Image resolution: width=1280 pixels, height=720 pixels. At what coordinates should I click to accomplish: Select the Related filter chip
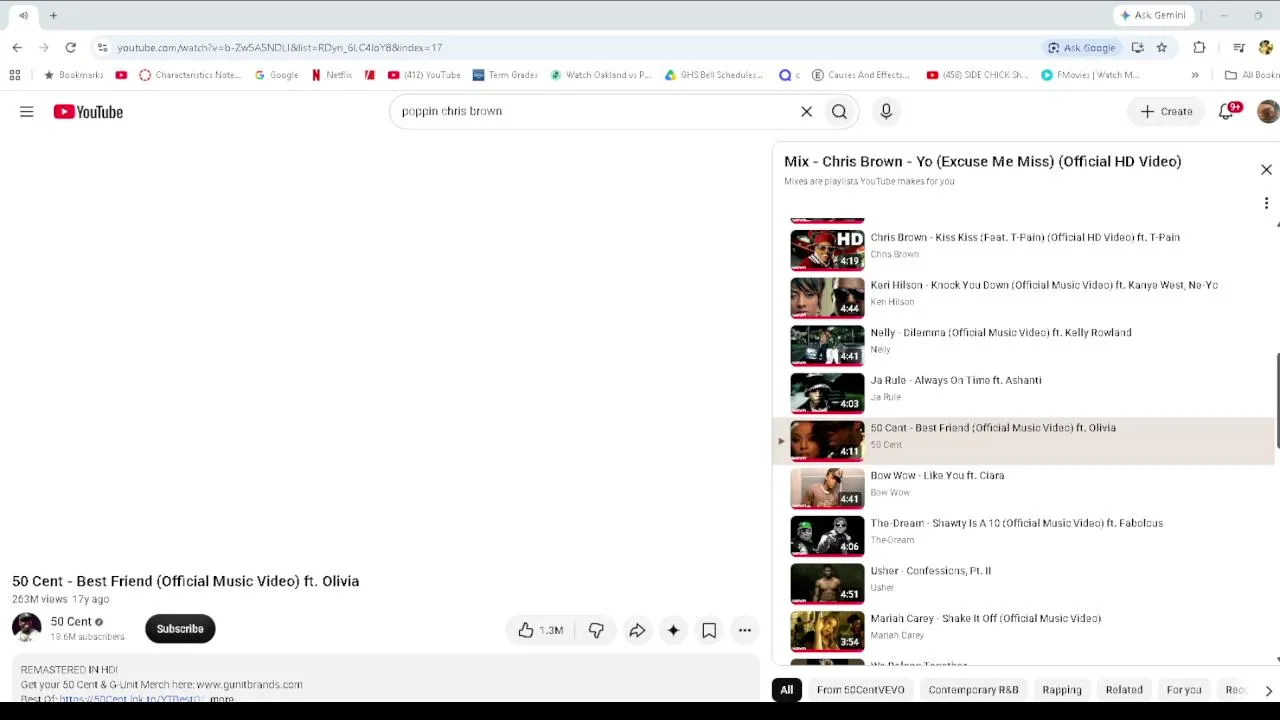pos(1124,690)
